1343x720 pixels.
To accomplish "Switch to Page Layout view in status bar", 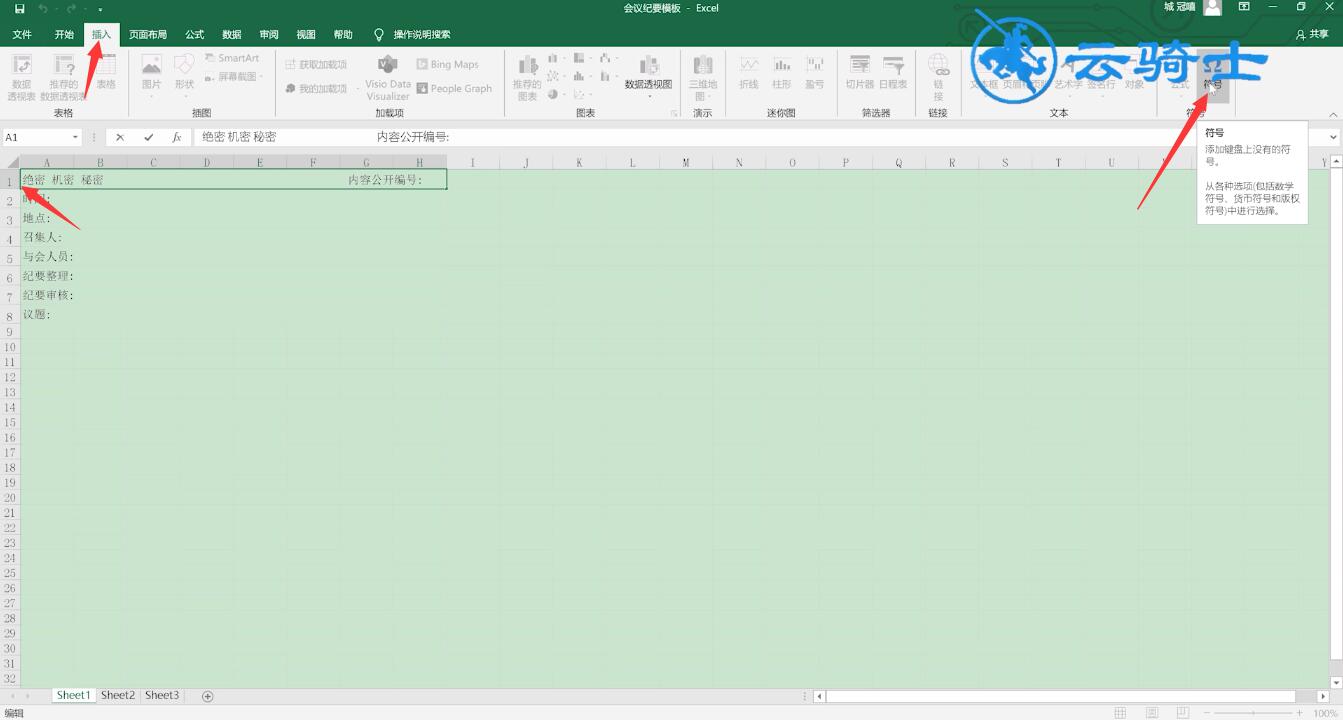I will 1150,713.
